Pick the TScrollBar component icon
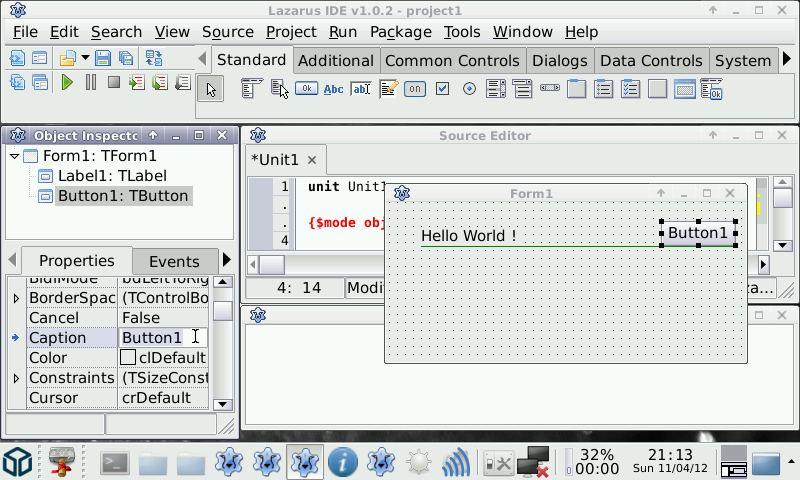The height and width of the screenshot is (480, 800). click(549, 88)
